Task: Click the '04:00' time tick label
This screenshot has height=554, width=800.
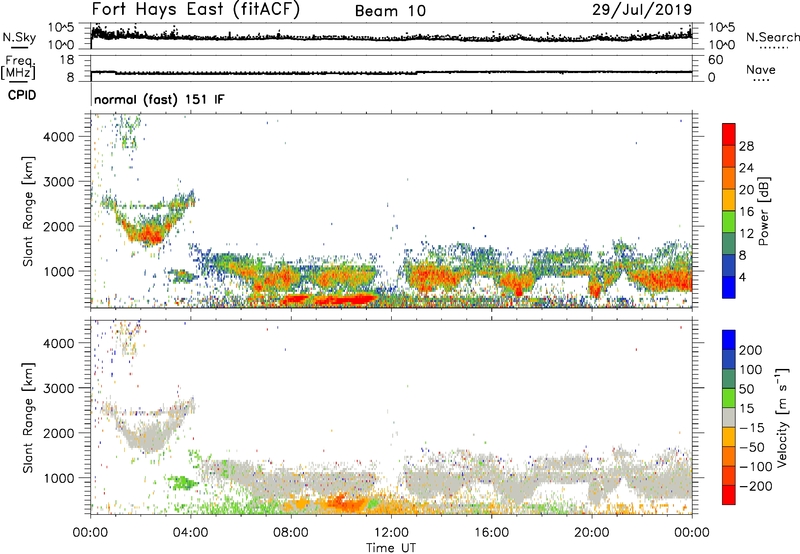Action: 190,533
